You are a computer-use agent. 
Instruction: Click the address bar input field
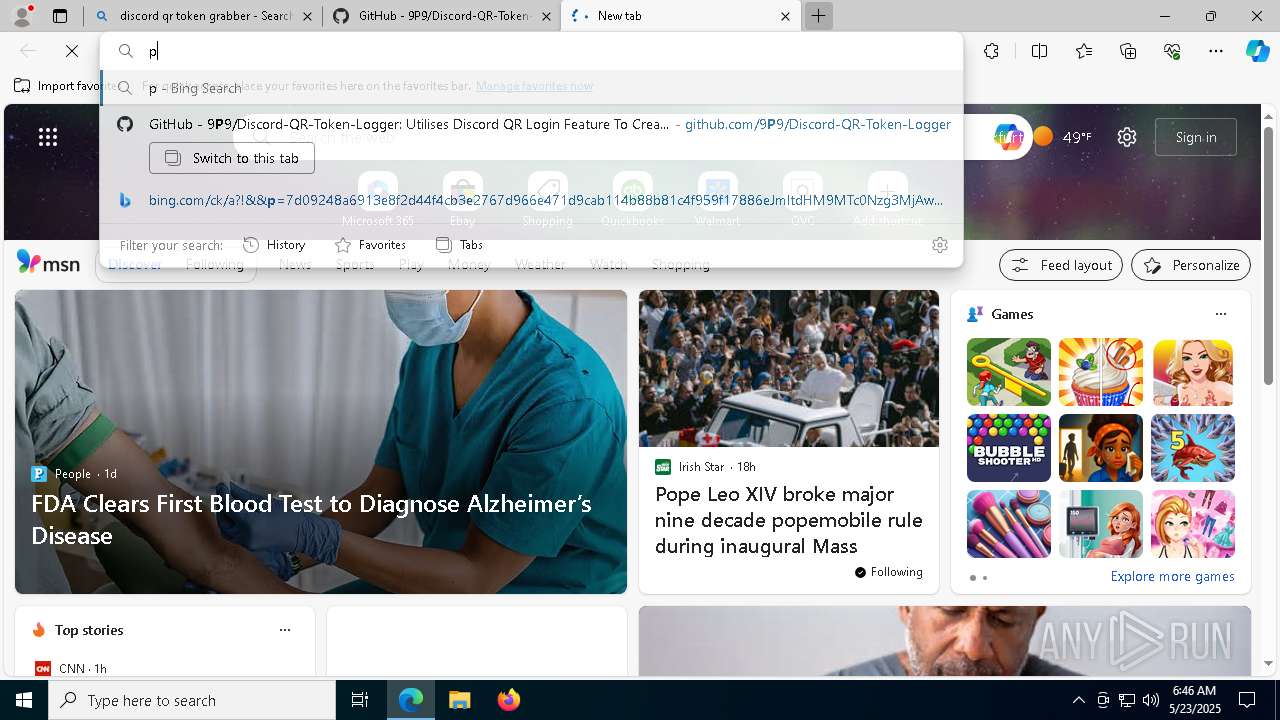click(530, 51)
